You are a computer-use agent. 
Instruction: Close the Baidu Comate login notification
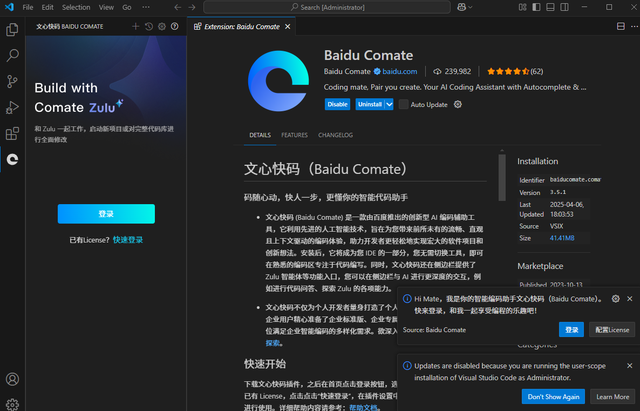tap(630, 299)
